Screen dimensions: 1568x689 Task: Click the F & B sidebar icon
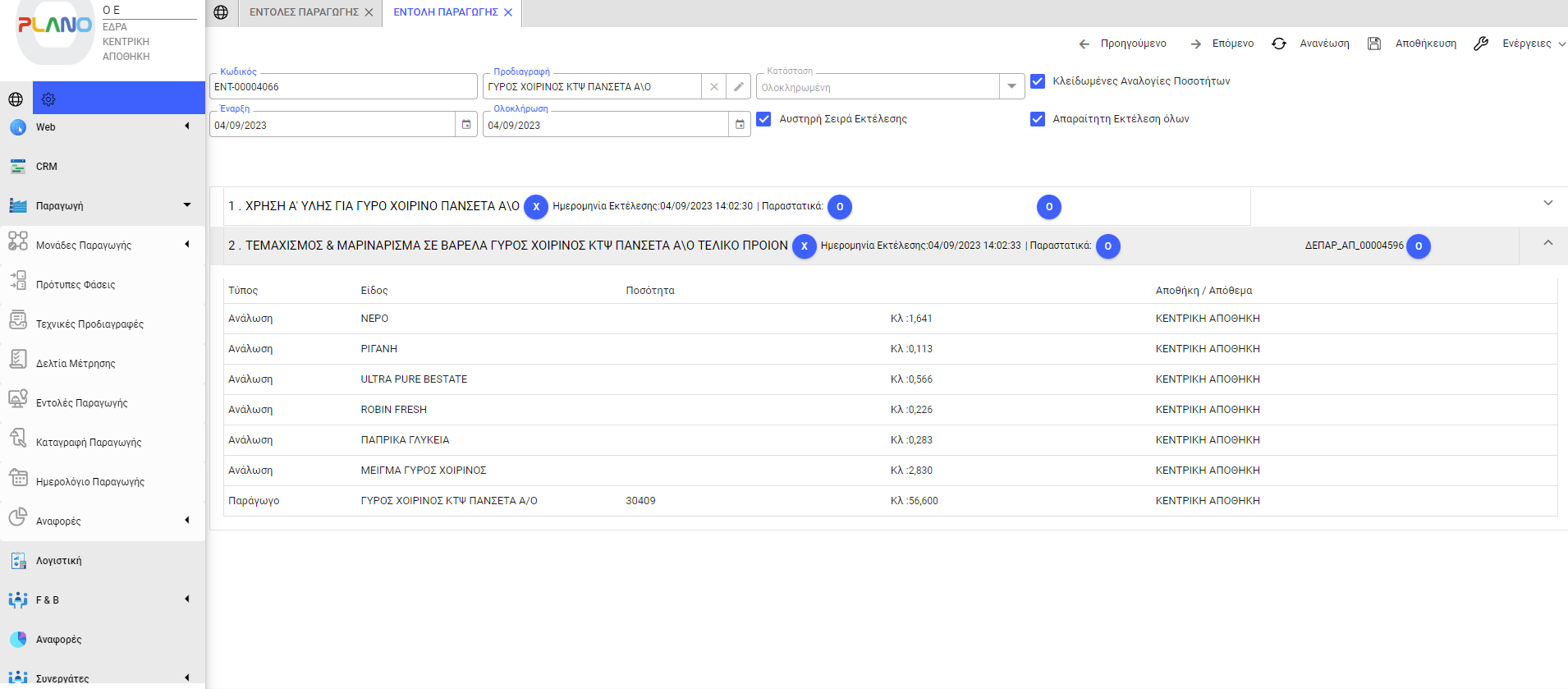coord(18,600)
